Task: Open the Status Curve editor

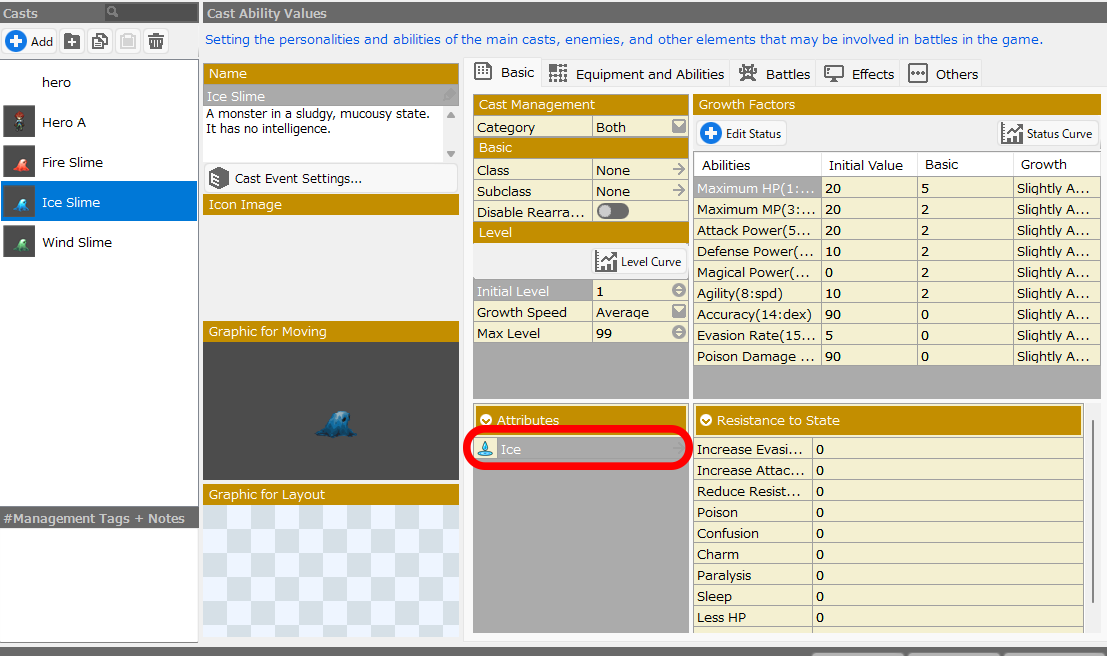Action: [x=1048, y=133]
